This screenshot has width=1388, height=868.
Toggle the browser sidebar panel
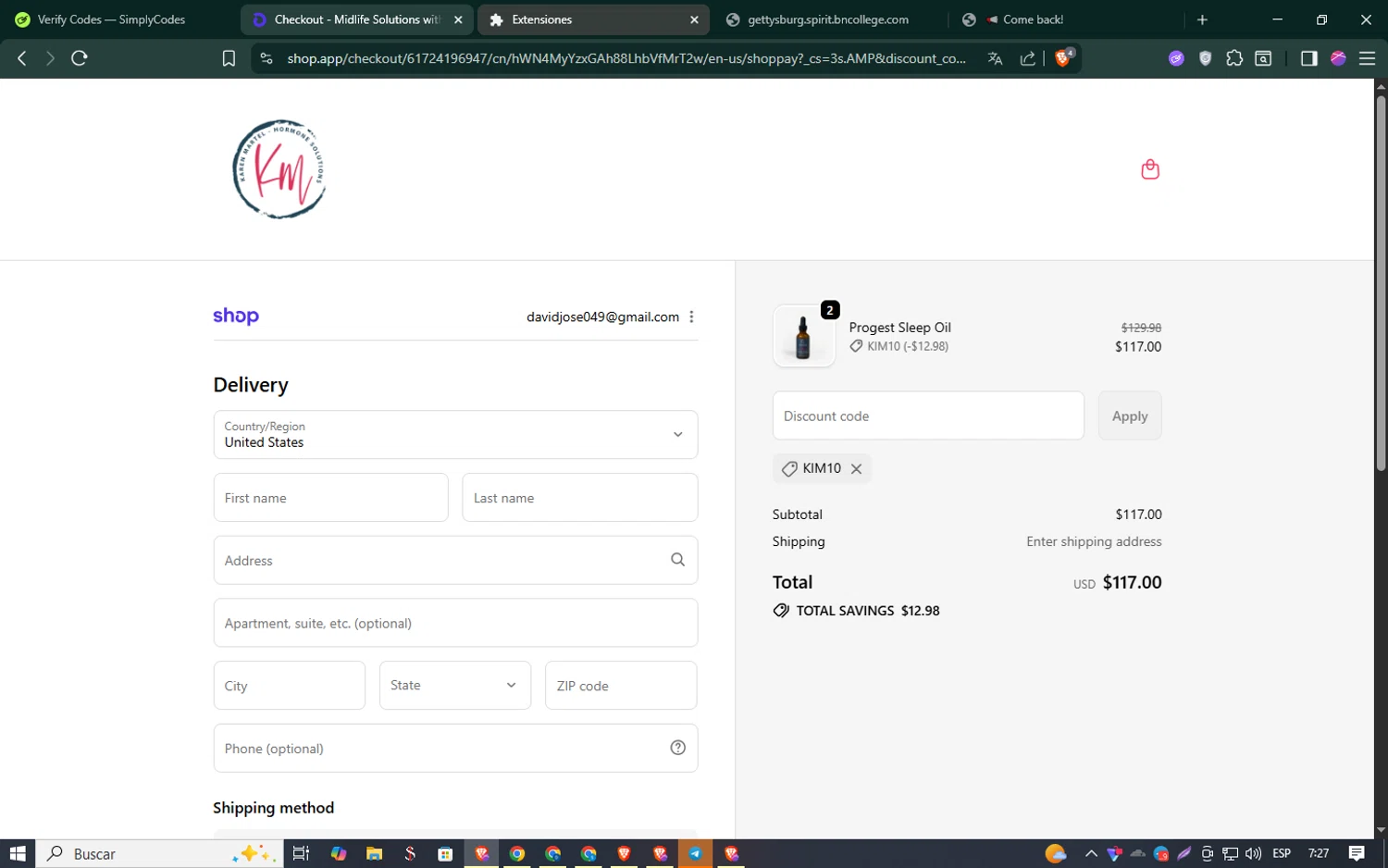pos(1308,58)
